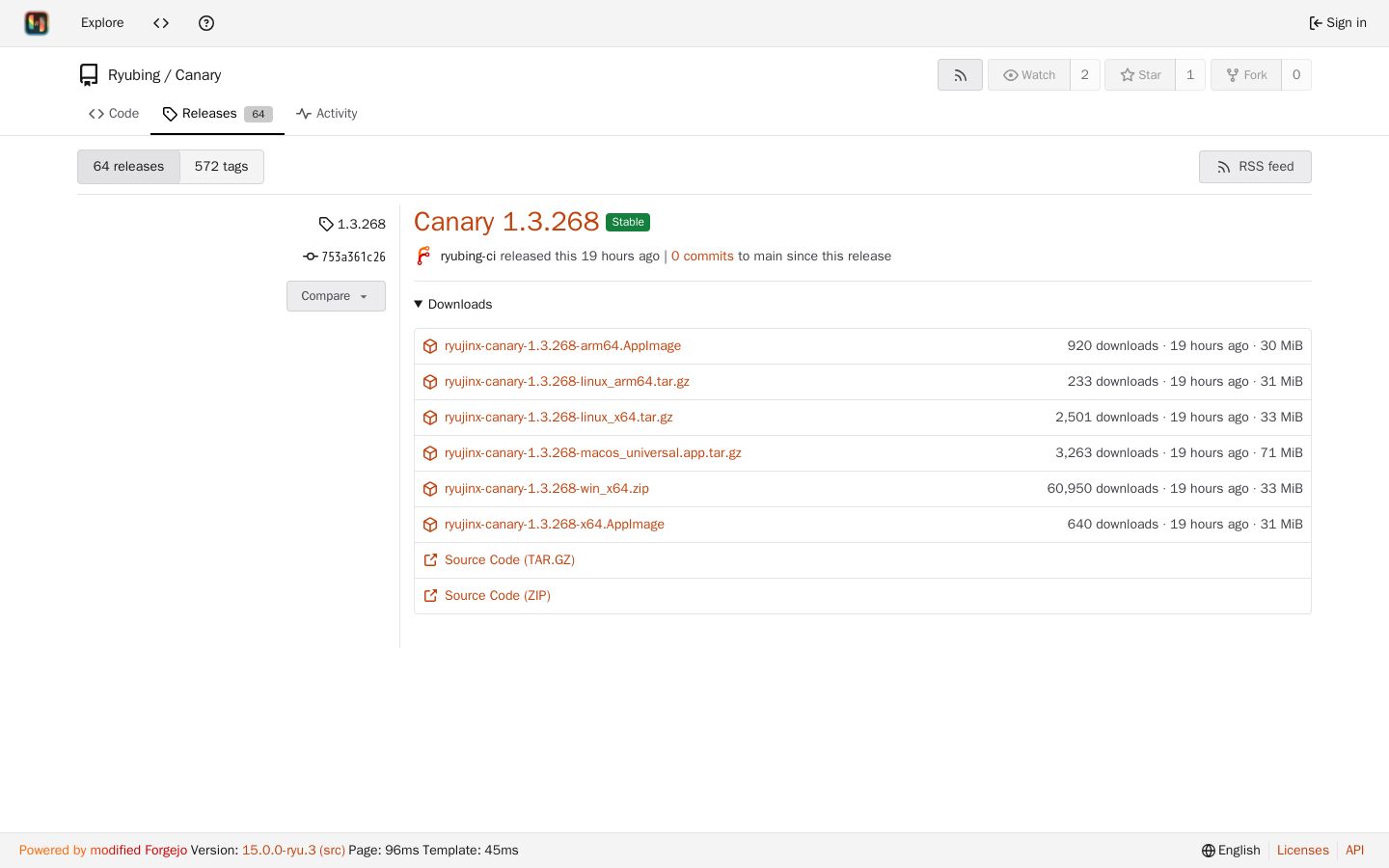
Task: Click the tag icon next to 1.3.268
Action: (x=326, y=224)
